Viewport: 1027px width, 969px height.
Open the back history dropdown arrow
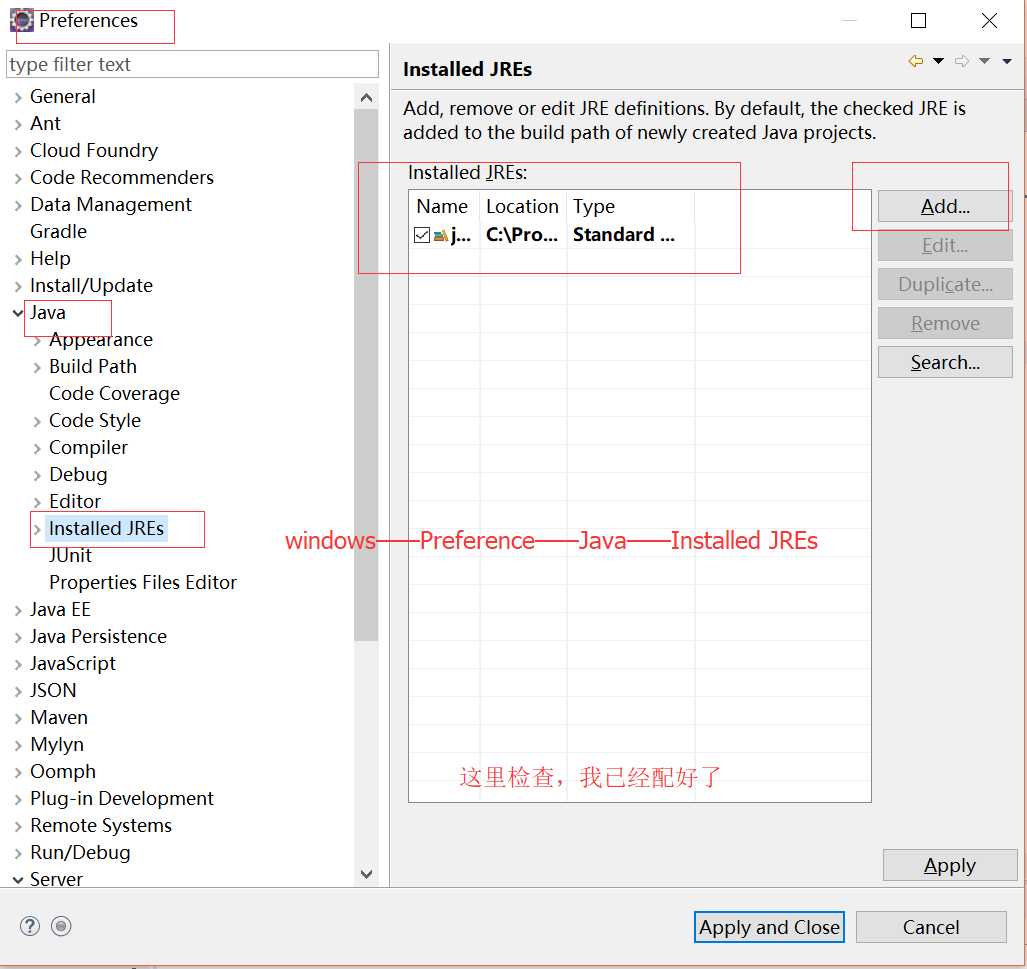pos(939,61)
